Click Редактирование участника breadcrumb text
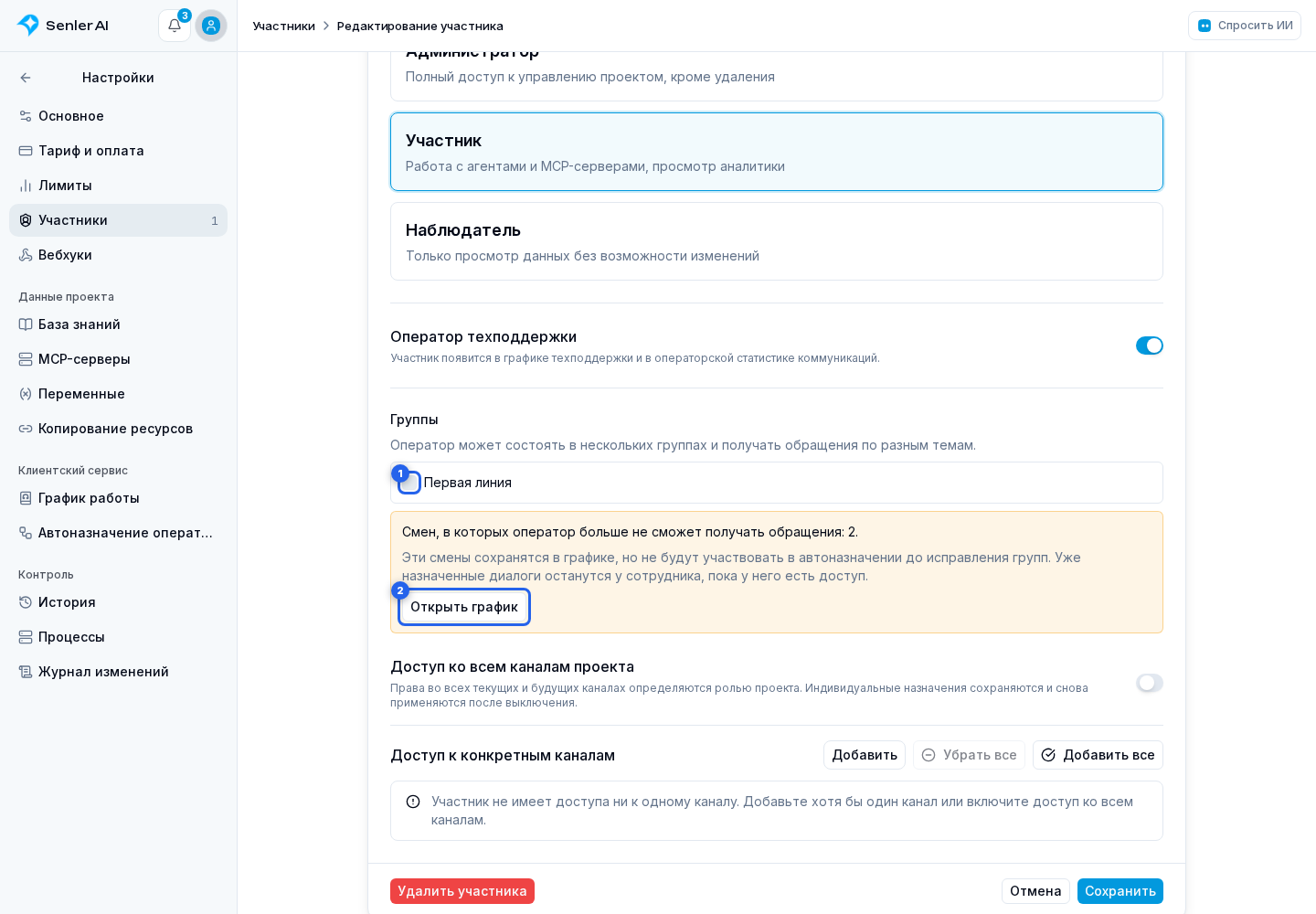 [x=420, y=26]
